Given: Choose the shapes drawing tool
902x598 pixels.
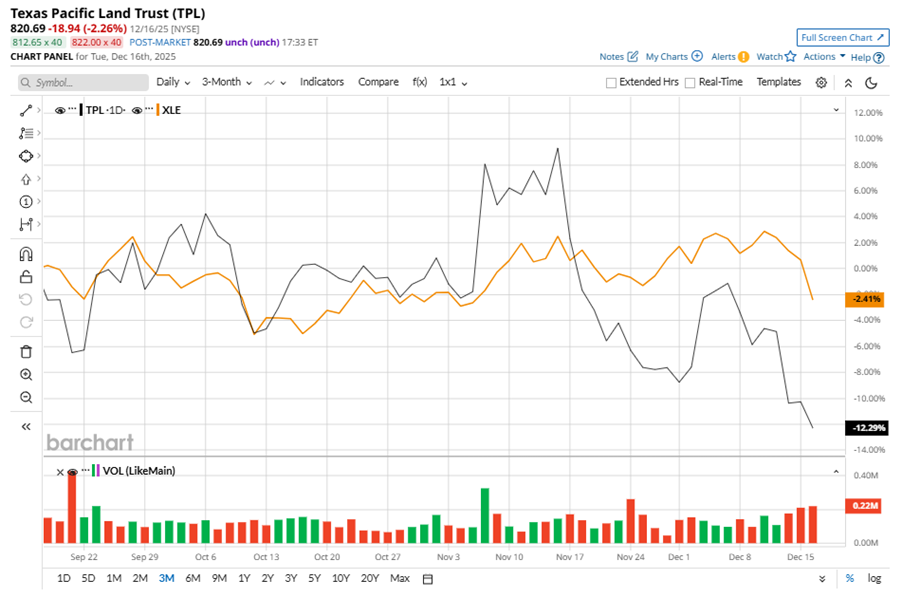Looking at the screenshot, I should pyautogui.click(x=26, y=156).
